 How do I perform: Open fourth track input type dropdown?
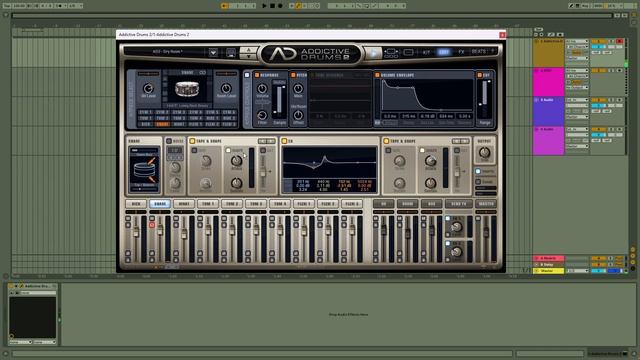[577, 129]
